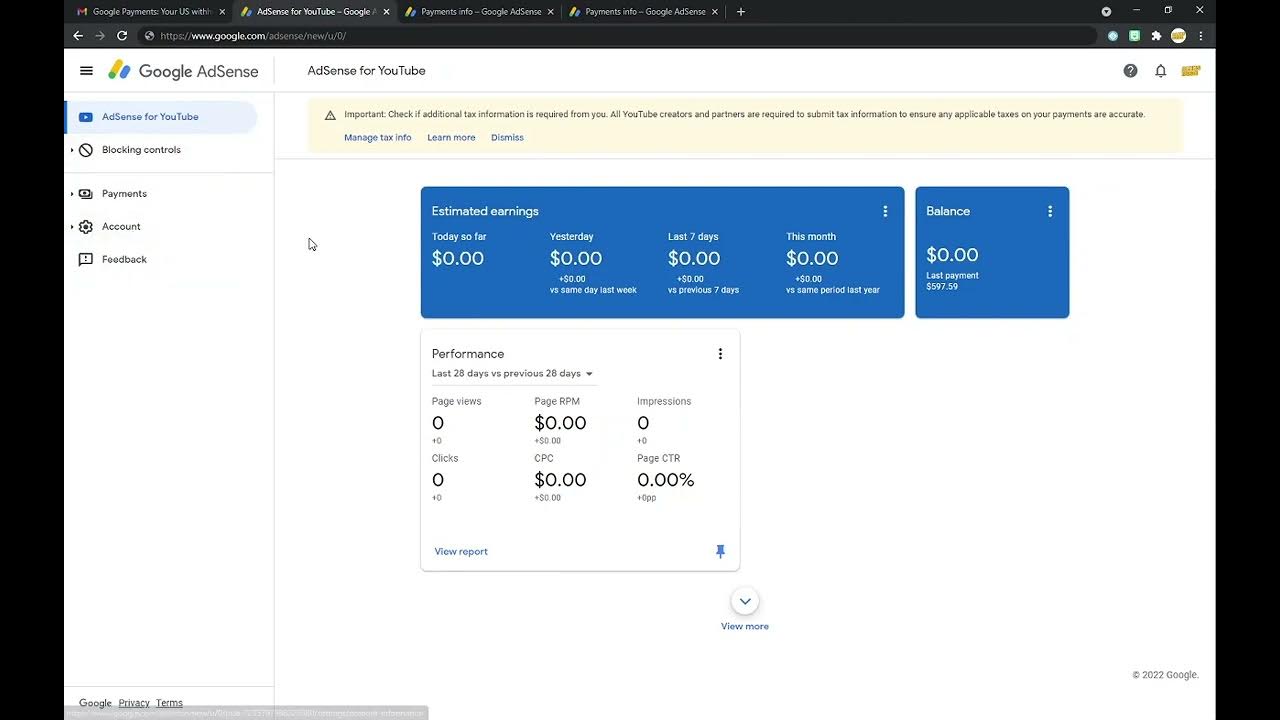The height and width of the screenshot is (720, 1280).
Task: Switch to the Google Payments Gmail tab
Action: pyautogui.click(x=150, y=12)
